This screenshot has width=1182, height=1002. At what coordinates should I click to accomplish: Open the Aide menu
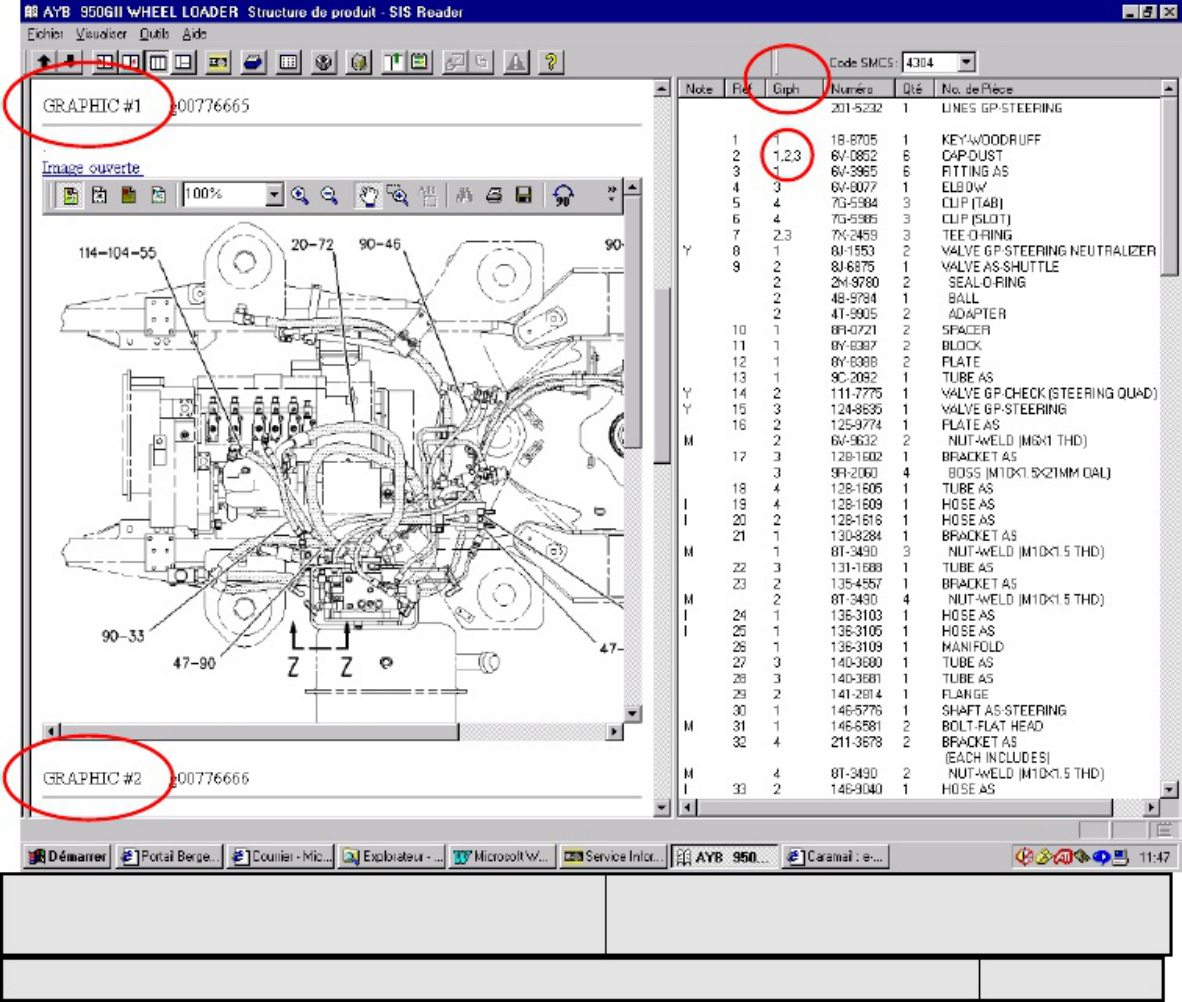(x=194, y=34)
